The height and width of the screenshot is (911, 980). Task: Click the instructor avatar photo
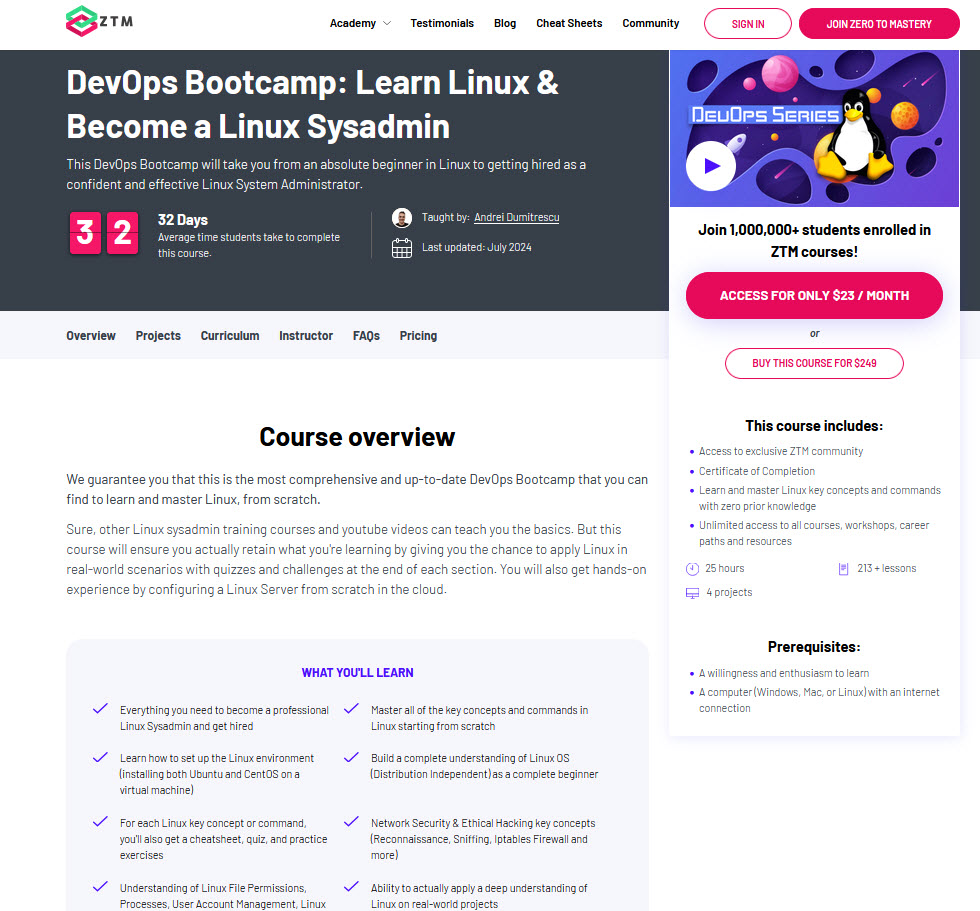pos(402,217)
